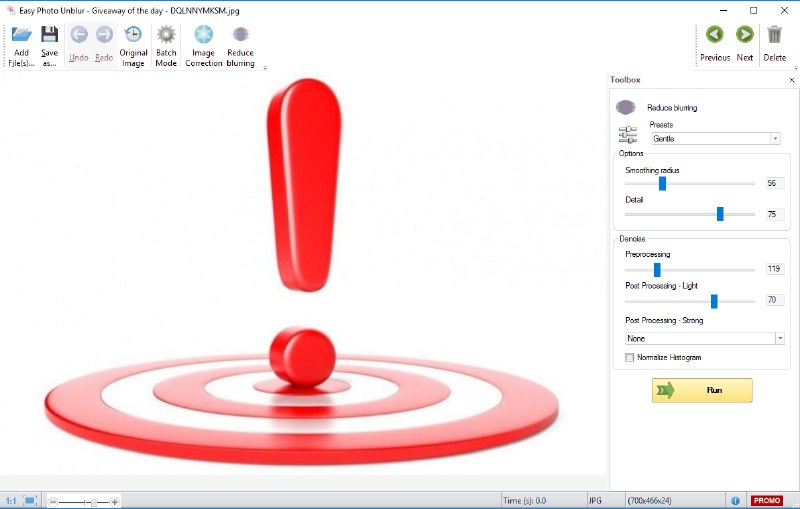The height and width of the screenshot is (509, 800).
Task: Show the Original Image
Action: (133, 46)
